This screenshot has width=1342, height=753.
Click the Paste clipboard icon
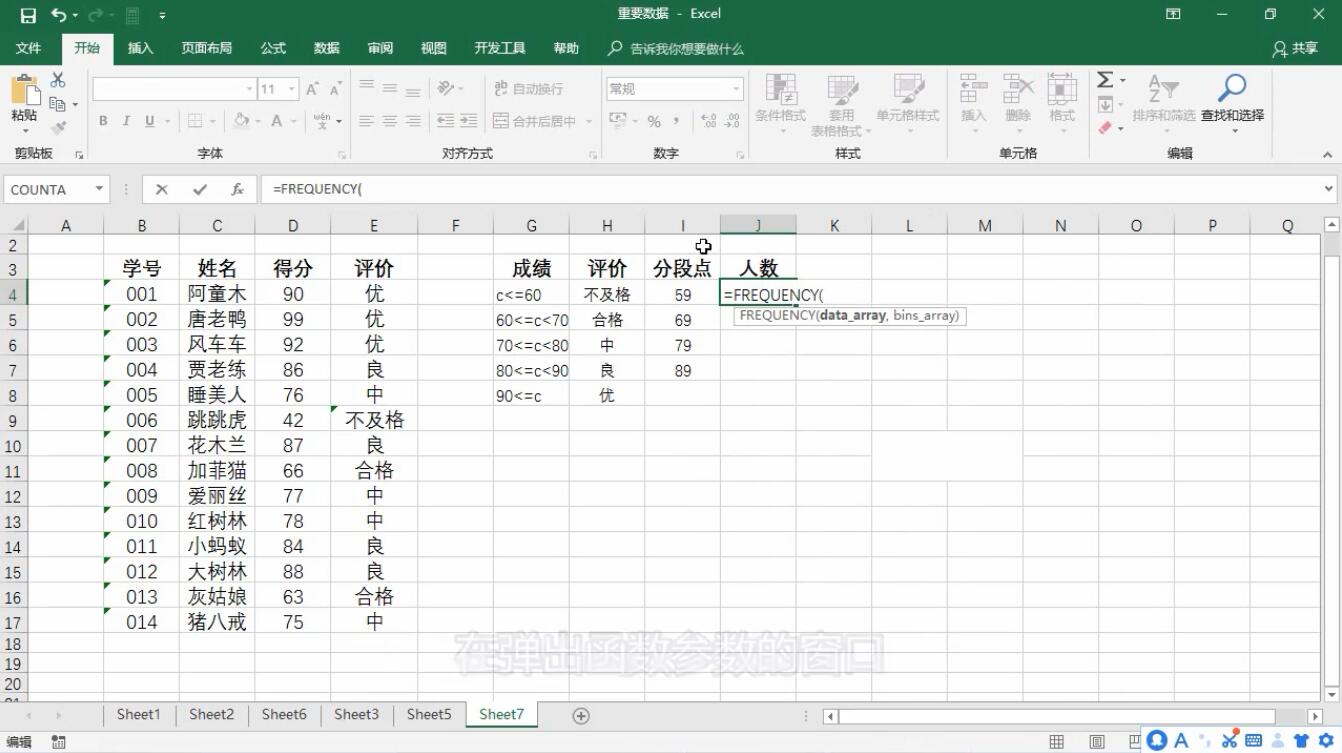(24, 92)
